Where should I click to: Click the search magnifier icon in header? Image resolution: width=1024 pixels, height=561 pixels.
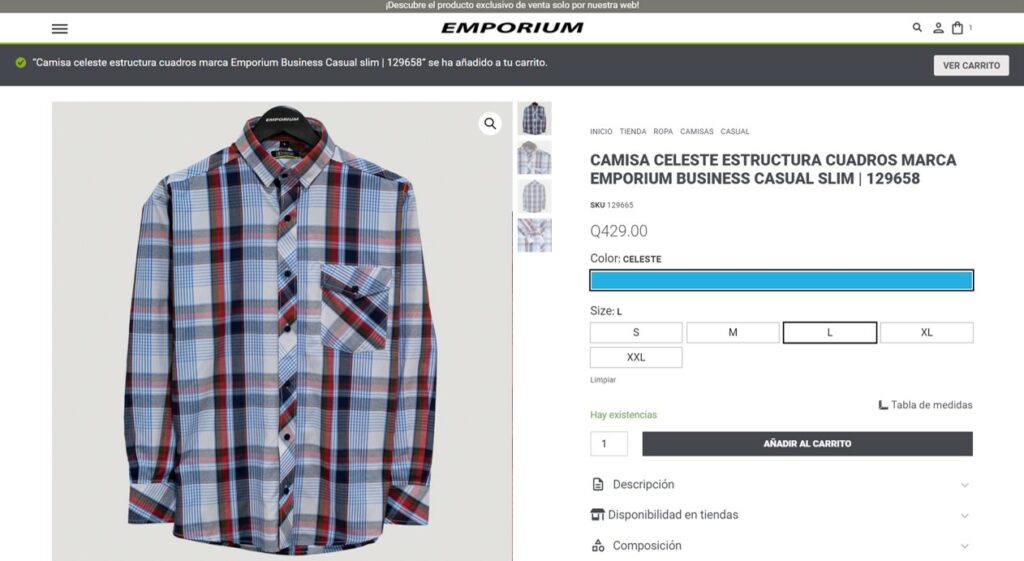click(x=917, y=27)
